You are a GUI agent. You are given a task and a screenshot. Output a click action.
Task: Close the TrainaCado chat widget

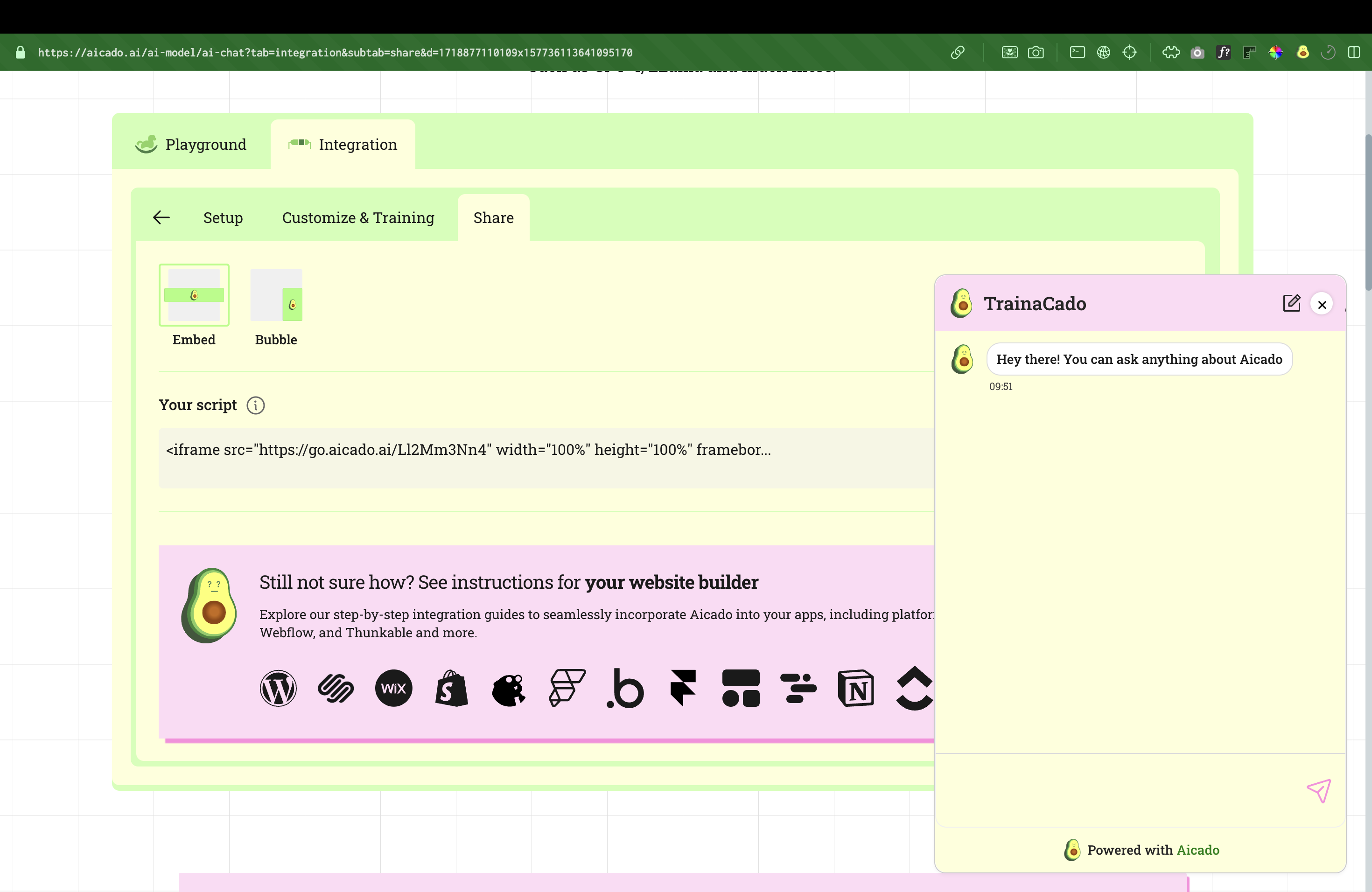[x=1322, y=305]
